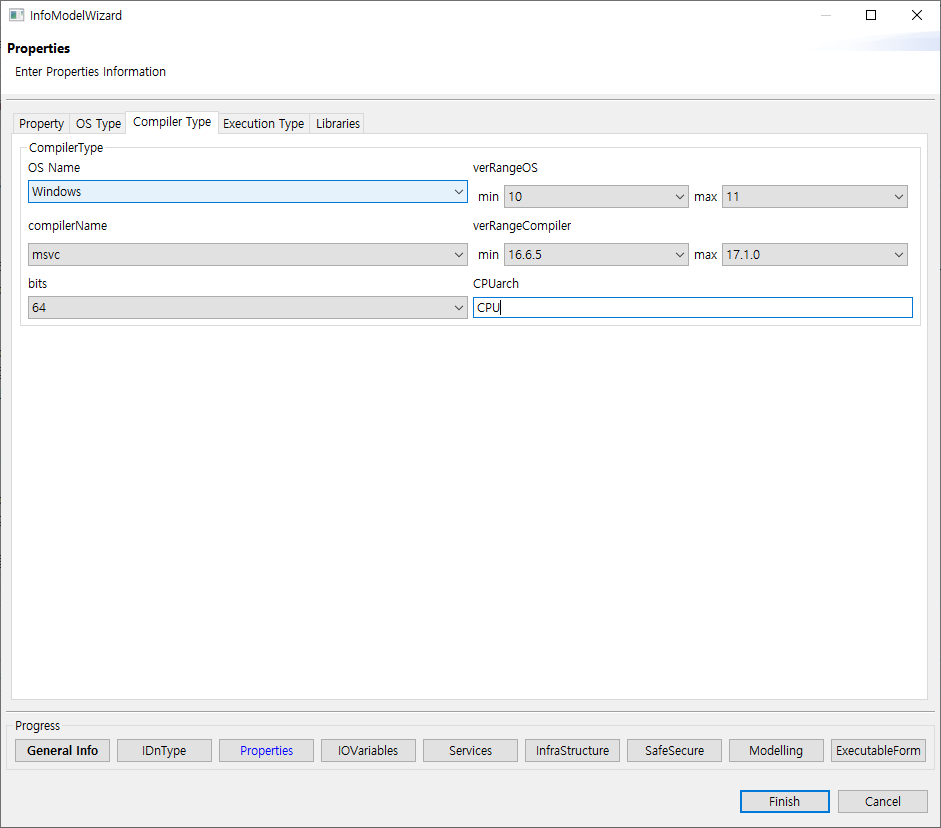Click the Finish button
Image resolution: width=941 pixels, height=828 pixels.
[784, 801]
